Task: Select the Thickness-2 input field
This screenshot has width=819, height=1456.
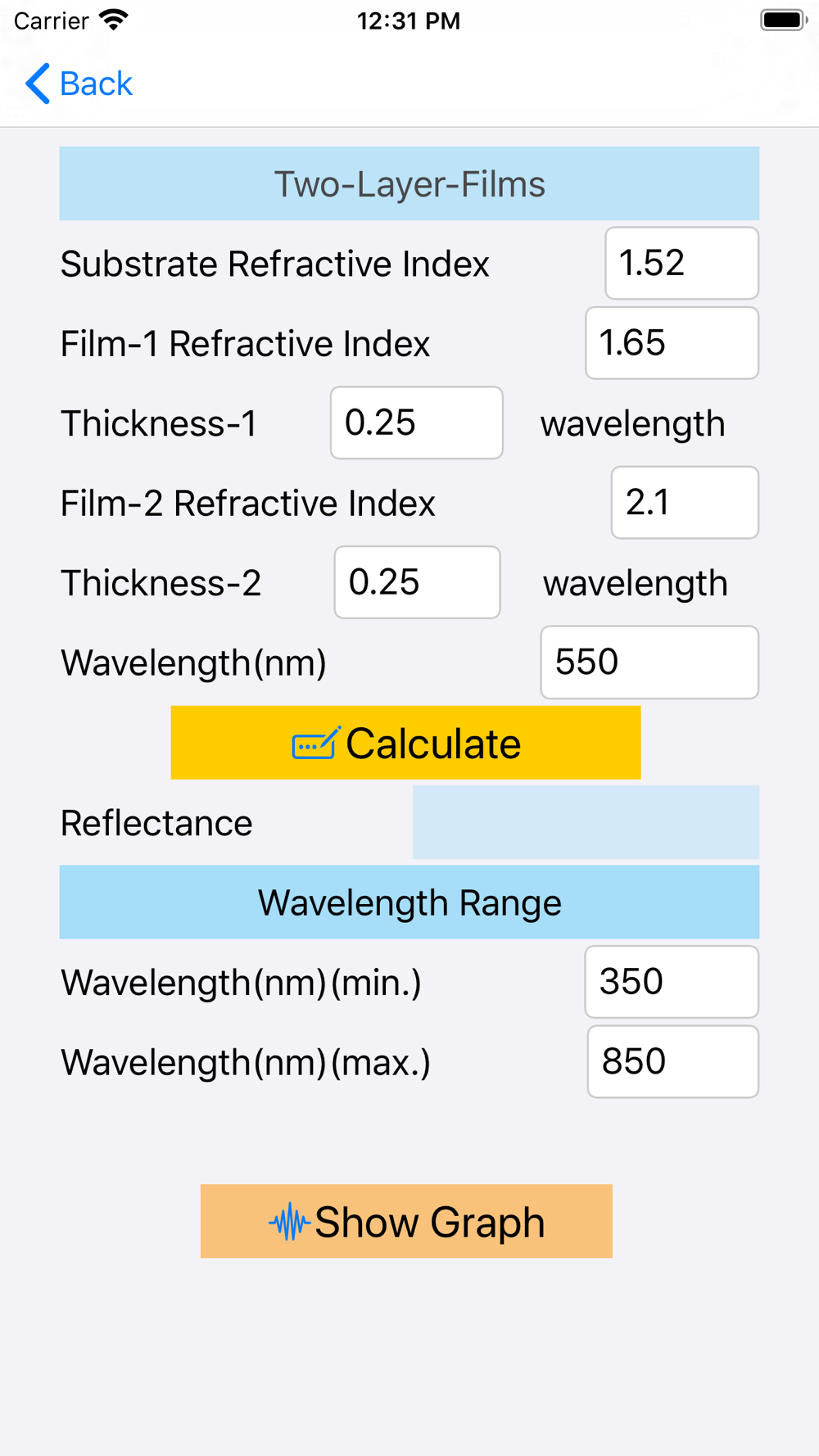Action: 417,582
